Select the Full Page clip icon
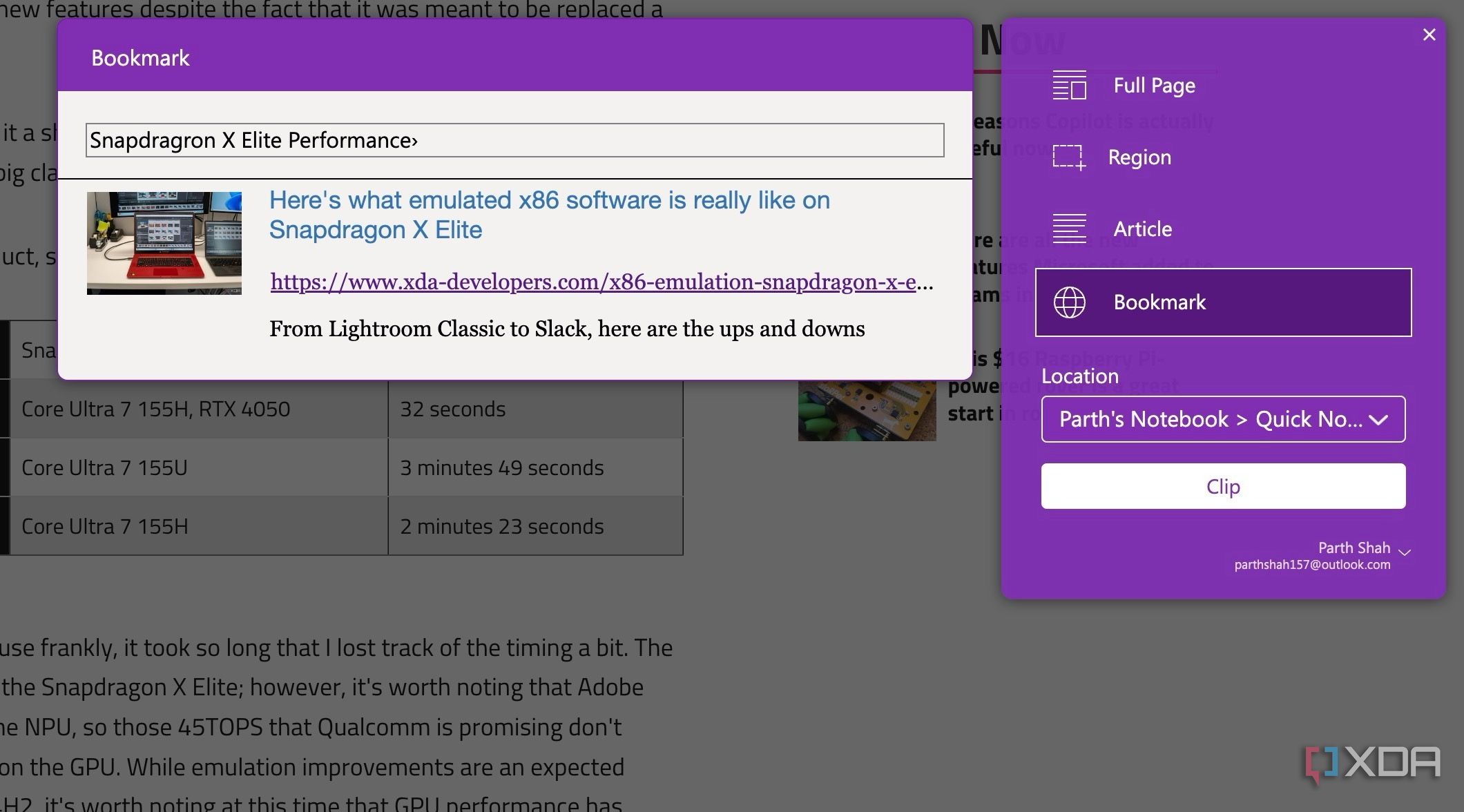 1069,85
